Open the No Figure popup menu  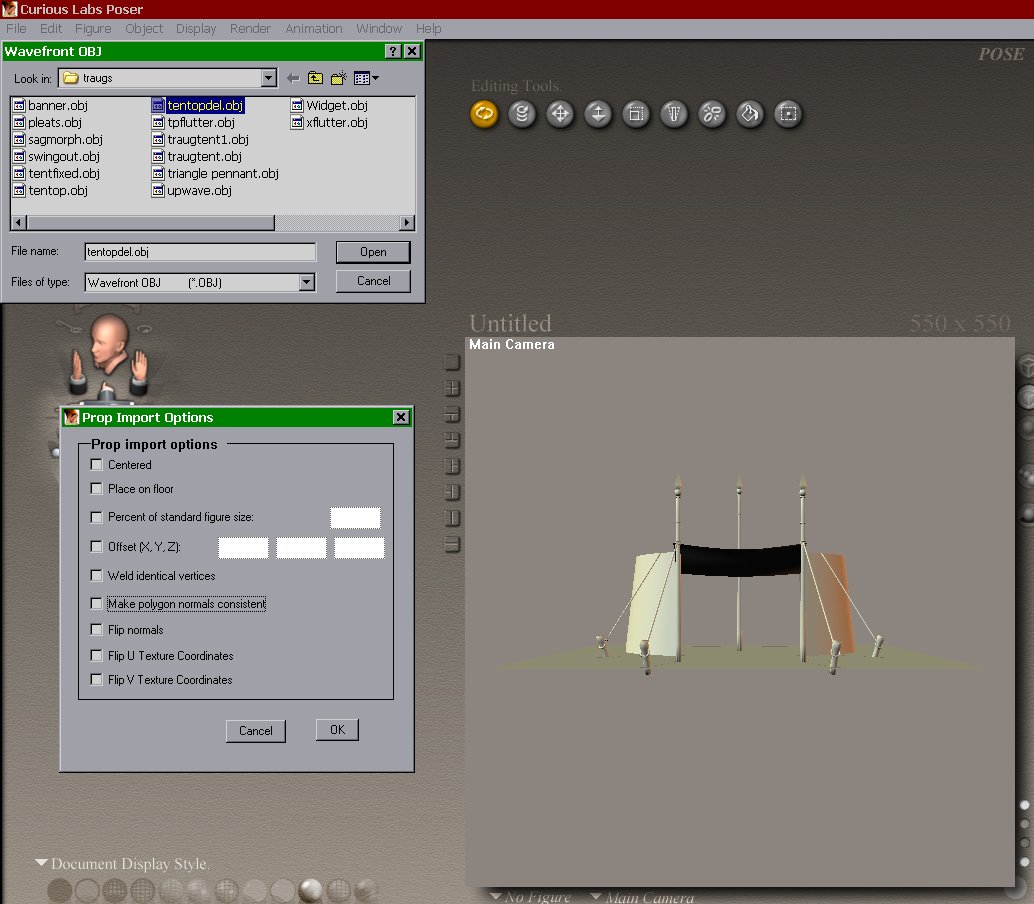[x=532, y=897]
